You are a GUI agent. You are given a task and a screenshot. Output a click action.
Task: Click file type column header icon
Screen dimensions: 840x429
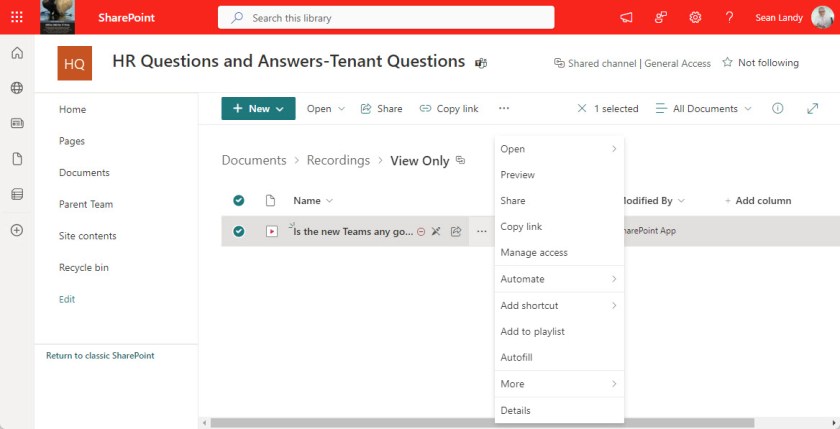pyautogui.click(x=271, y=200)
